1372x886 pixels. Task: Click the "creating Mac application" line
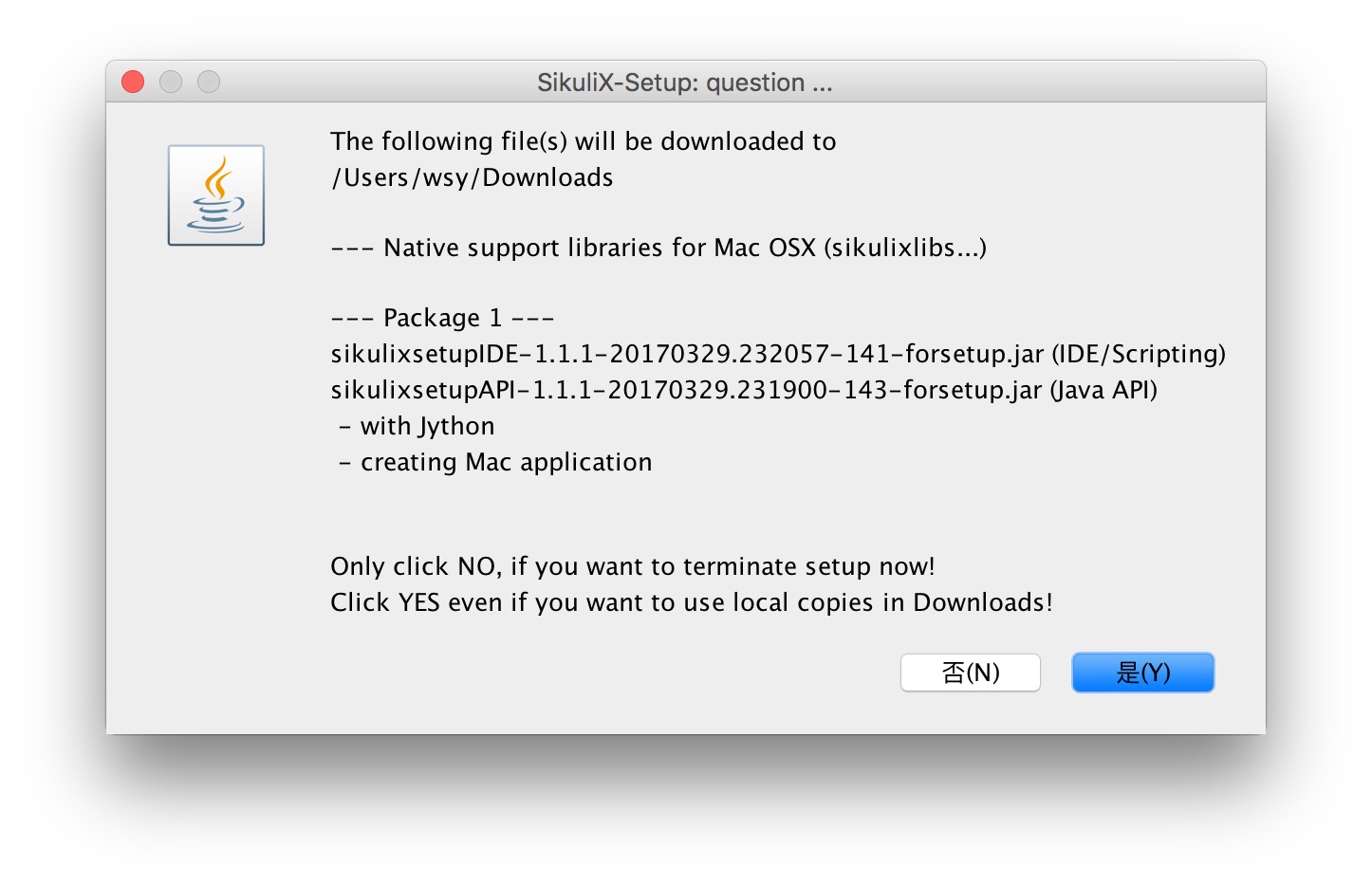click(x=506, y=462)
